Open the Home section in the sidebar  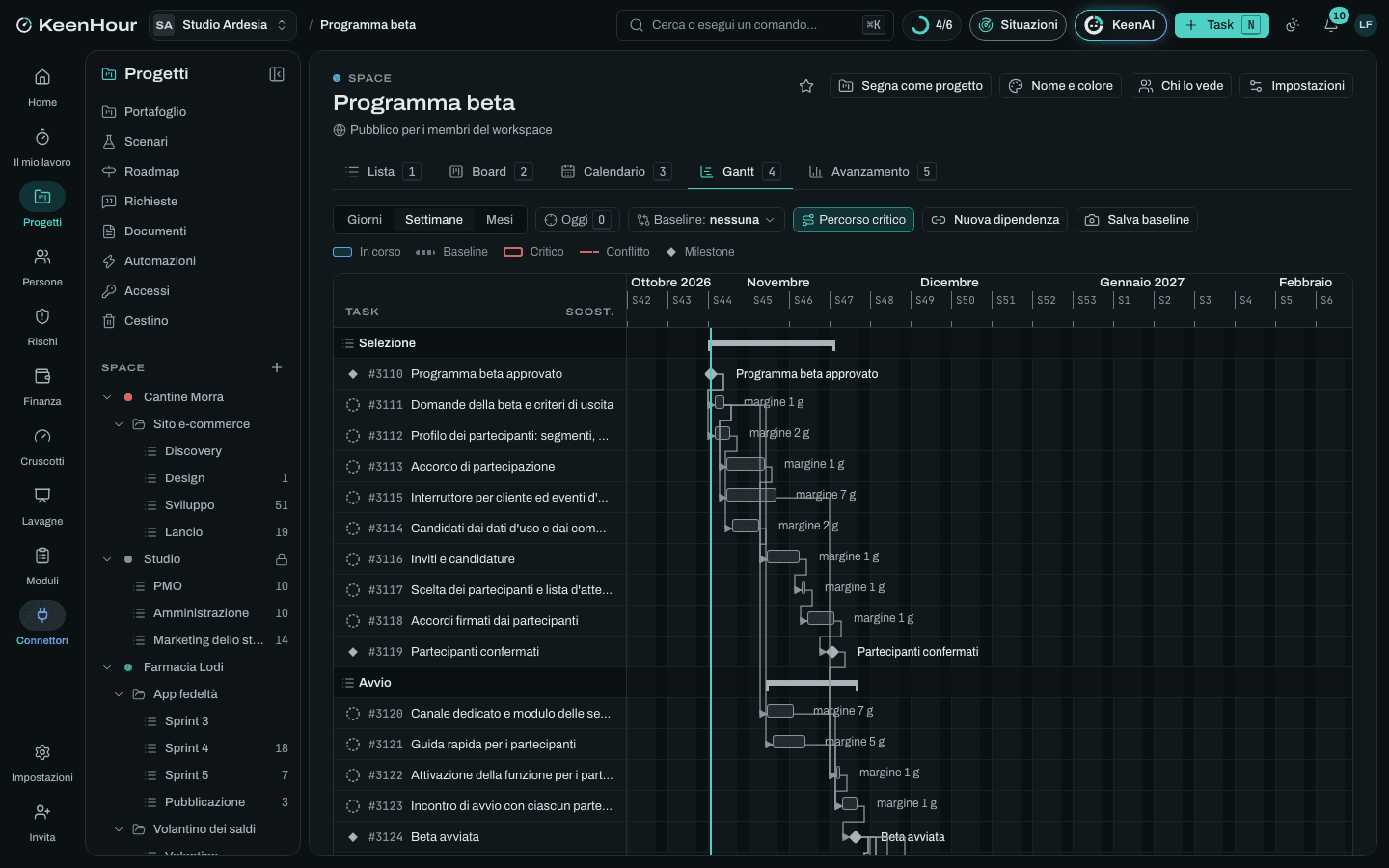pyautogui.click(x=42, y=87)
